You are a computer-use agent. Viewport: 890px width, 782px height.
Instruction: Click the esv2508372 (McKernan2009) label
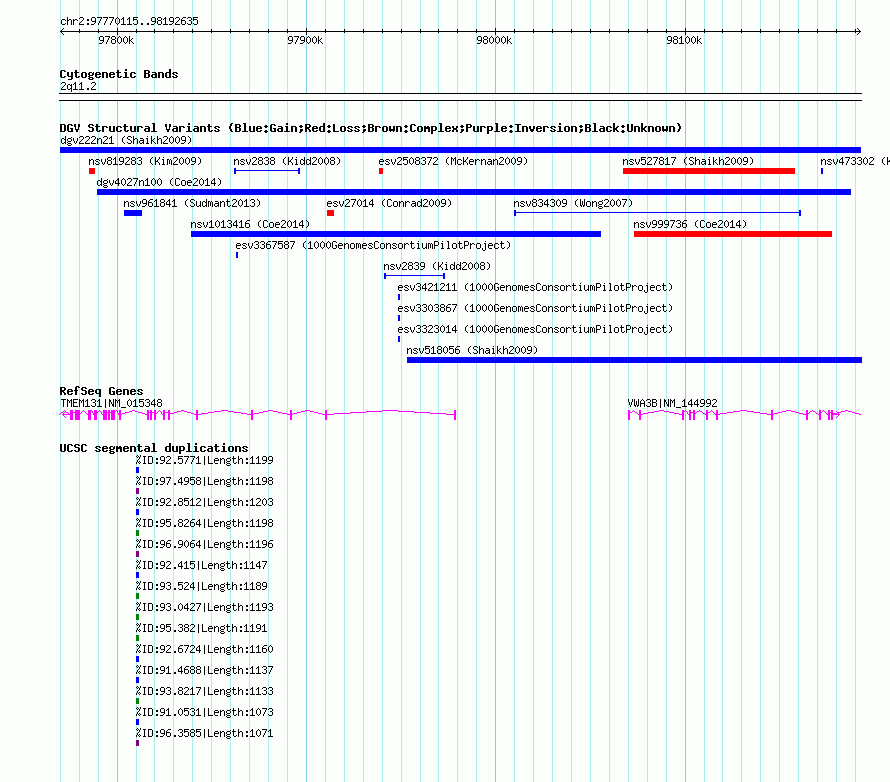453,161
